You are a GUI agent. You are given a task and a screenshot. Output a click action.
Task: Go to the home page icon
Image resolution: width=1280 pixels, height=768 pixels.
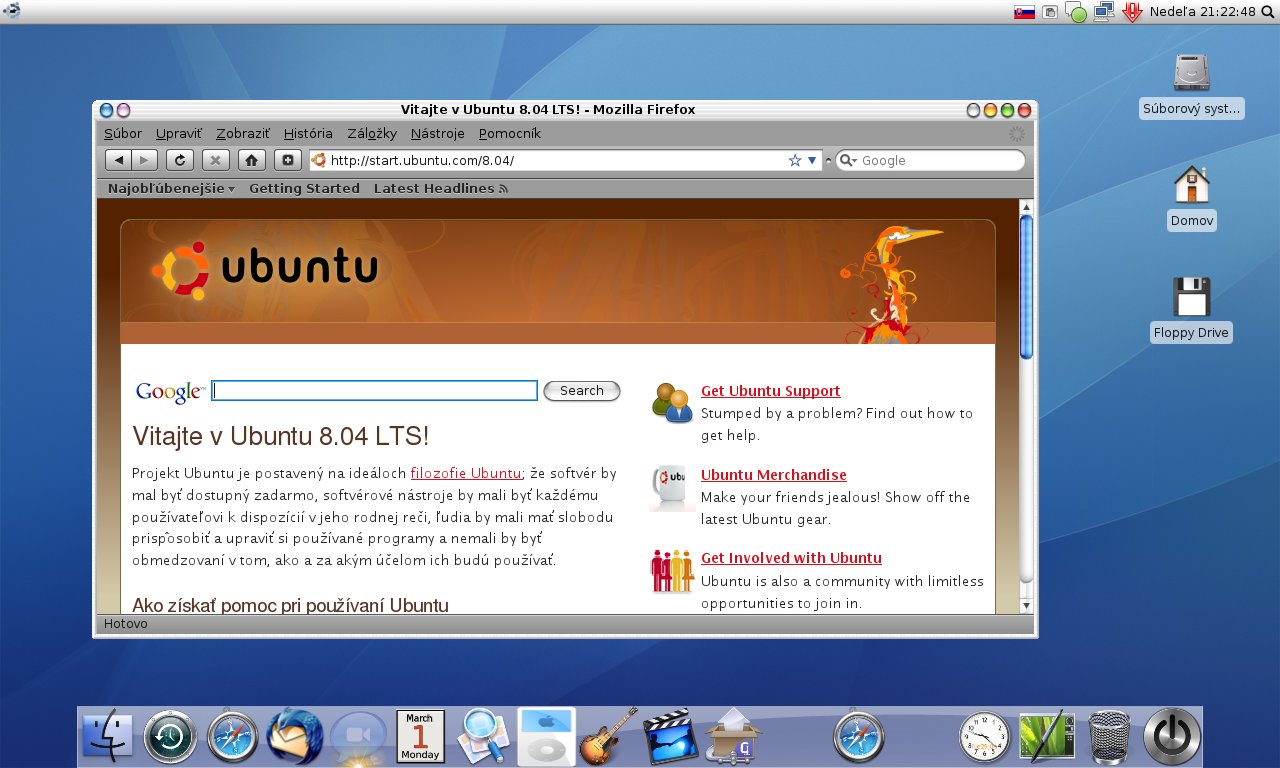252,160
